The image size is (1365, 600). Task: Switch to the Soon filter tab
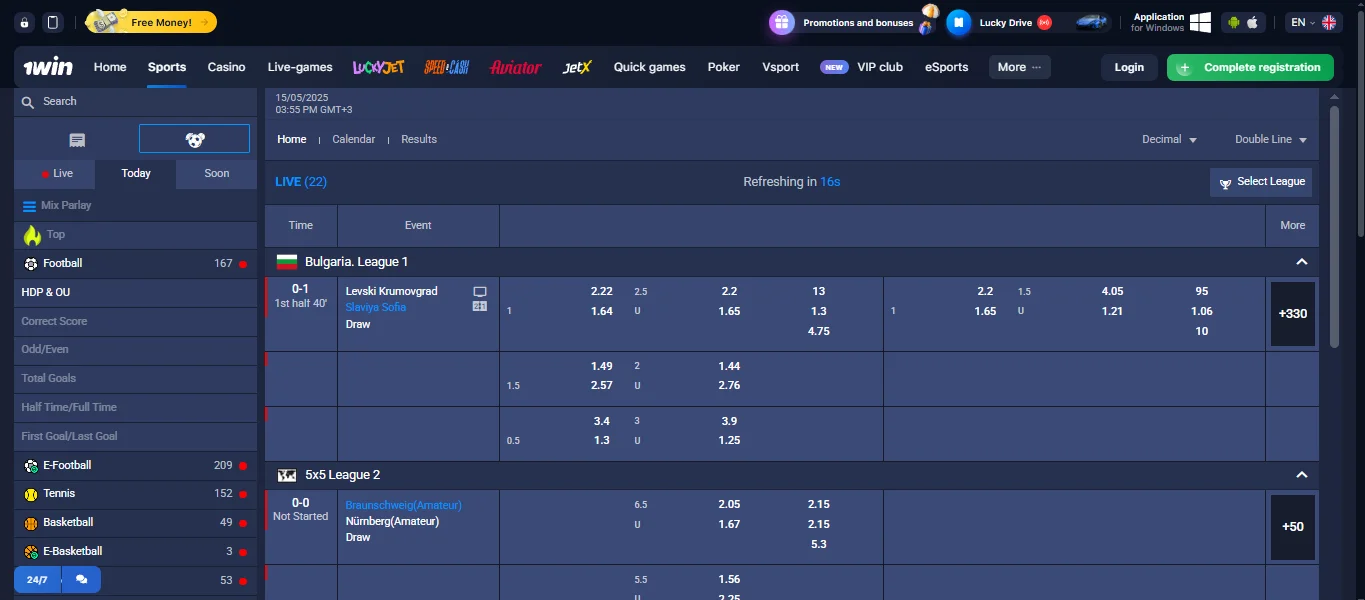[x=216, y=173]
